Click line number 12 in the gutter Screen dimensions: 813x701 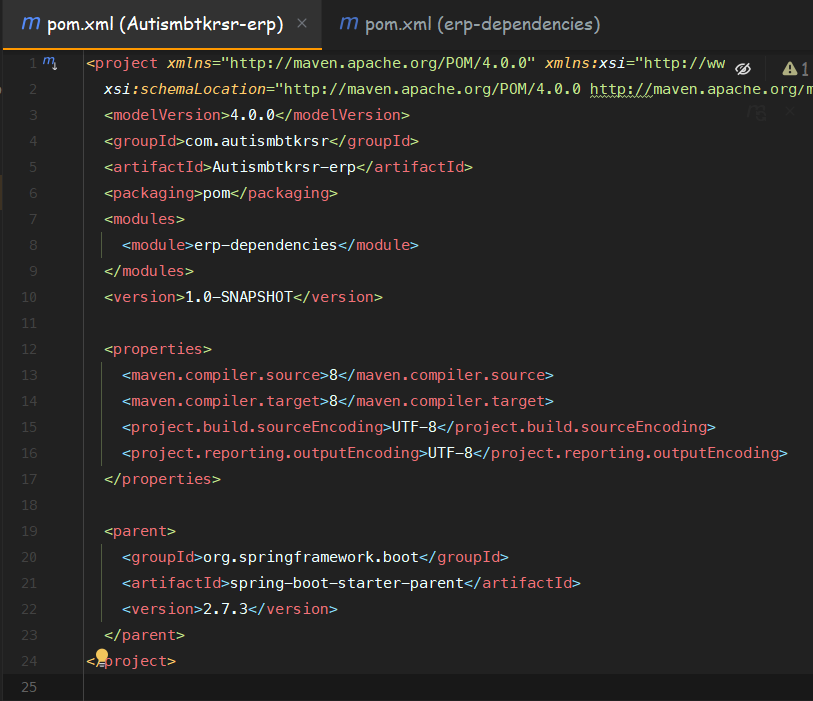(x=29, y=349)
